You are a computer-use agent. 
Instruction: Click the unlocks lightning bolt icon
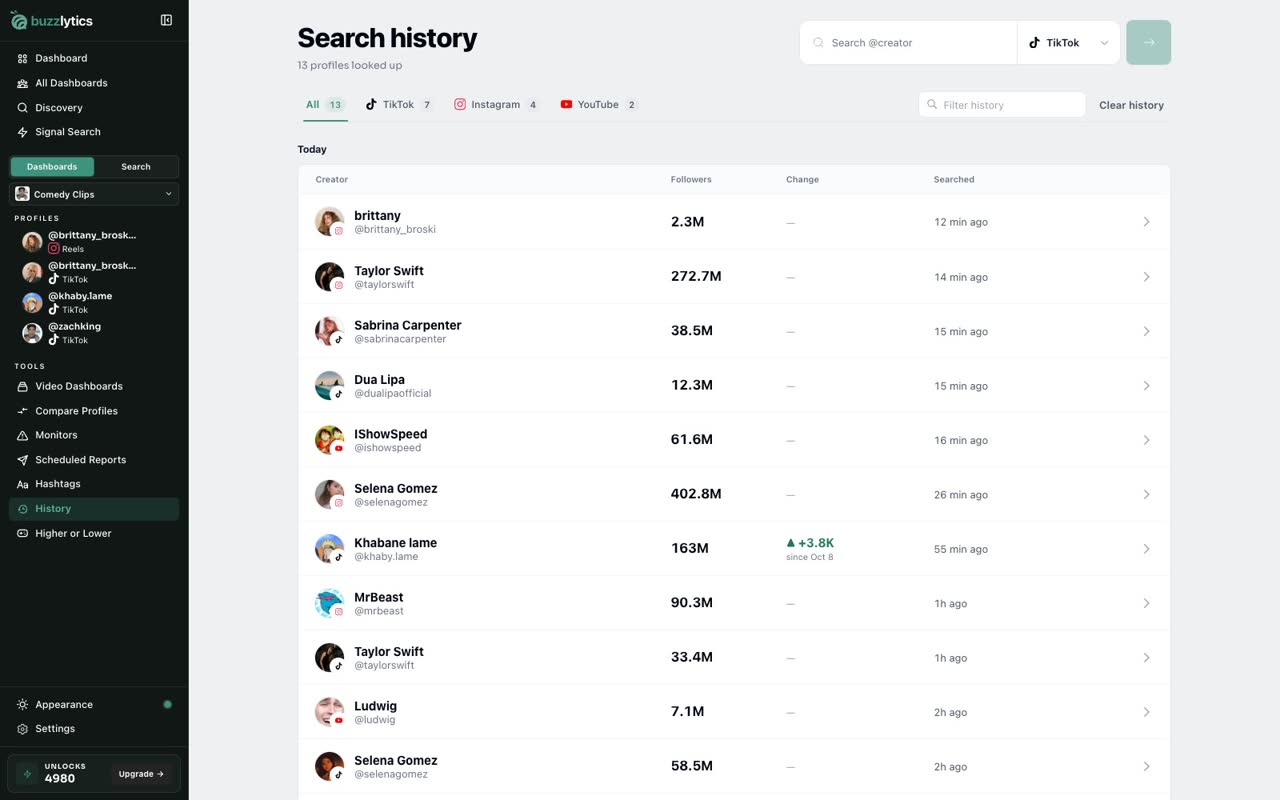(27, 773)
